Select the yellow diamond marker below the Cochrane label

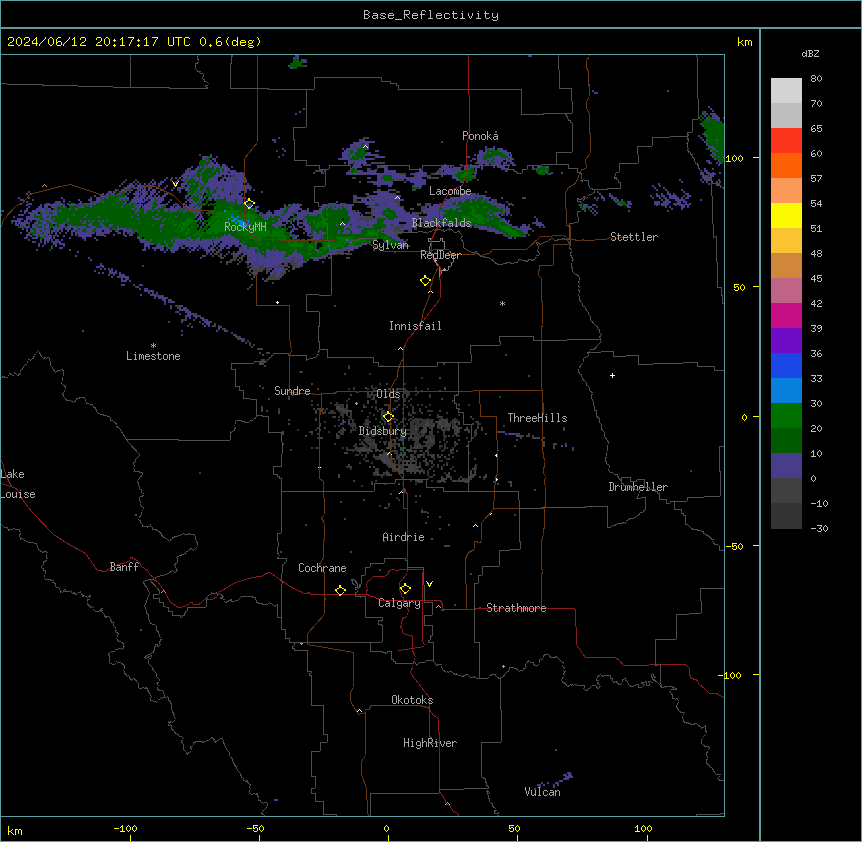(x=340, y=590)
